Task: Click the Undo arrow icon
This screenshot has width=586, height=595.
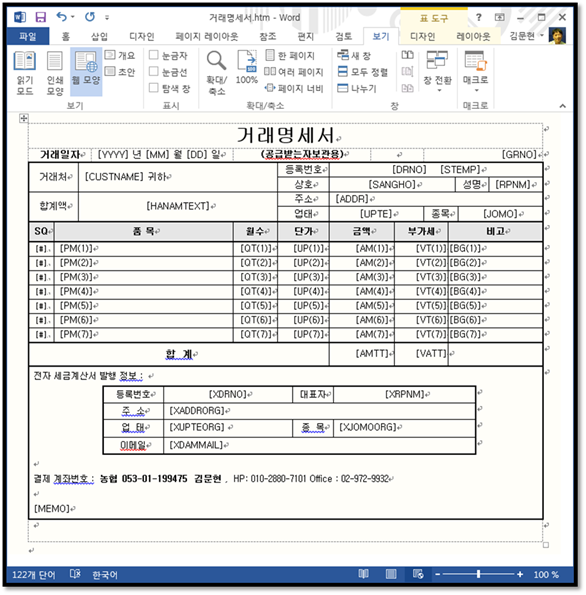Action: (x=61, y=17)
